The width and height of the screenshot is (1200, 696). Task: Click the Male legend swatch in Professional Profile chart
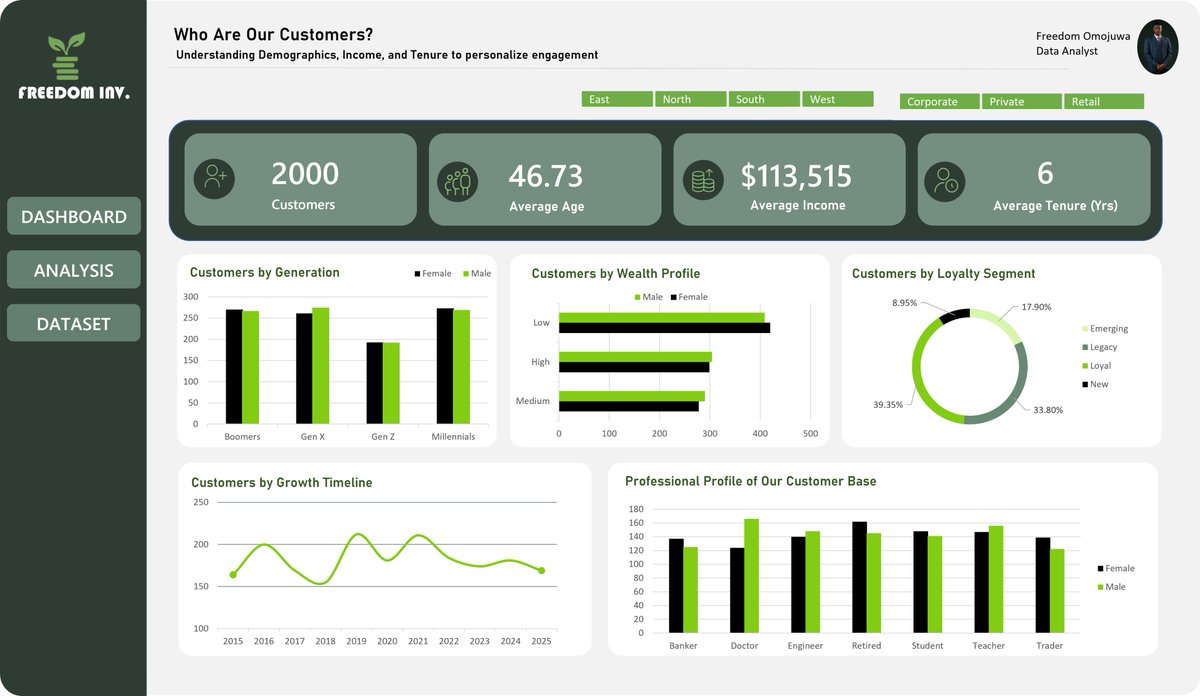click(1099, 587)
